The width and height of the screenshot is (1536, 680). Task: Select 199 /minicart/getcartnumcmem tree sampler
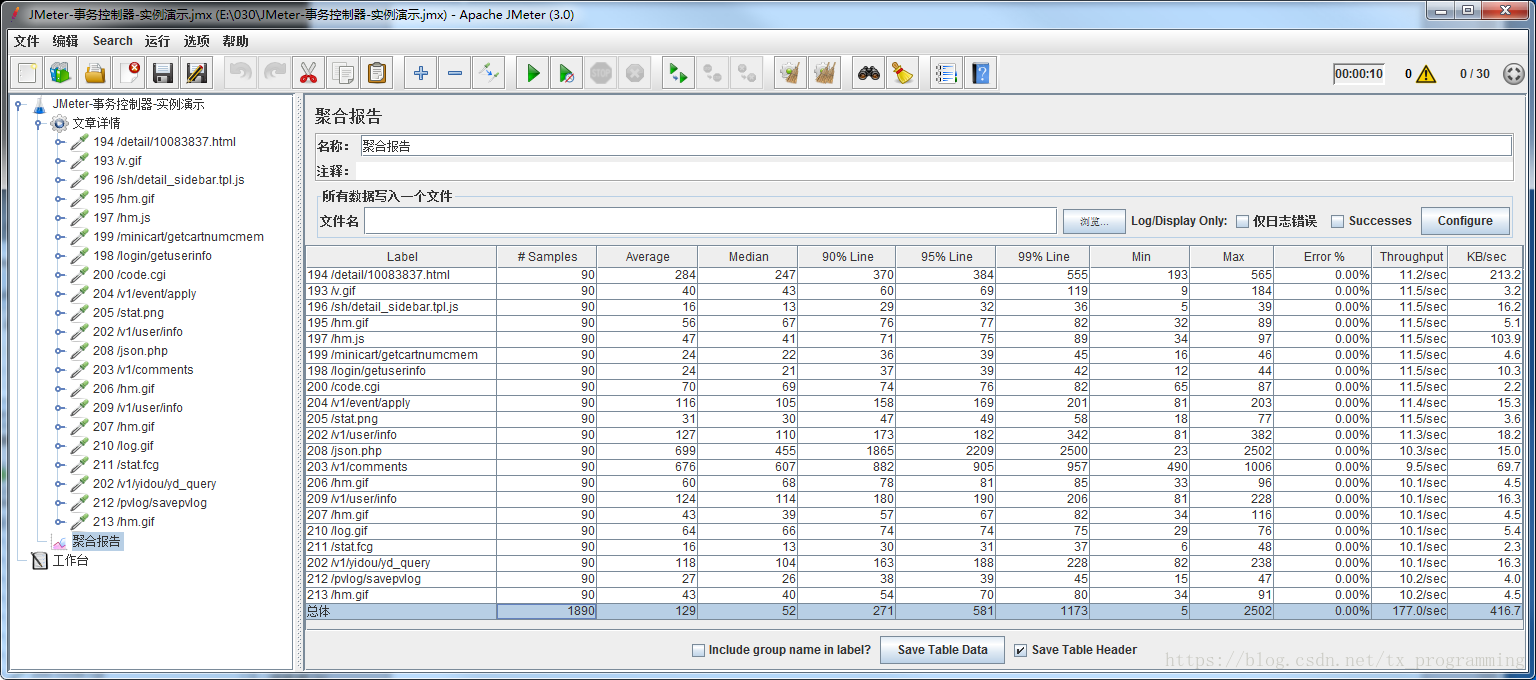[178, 237]
